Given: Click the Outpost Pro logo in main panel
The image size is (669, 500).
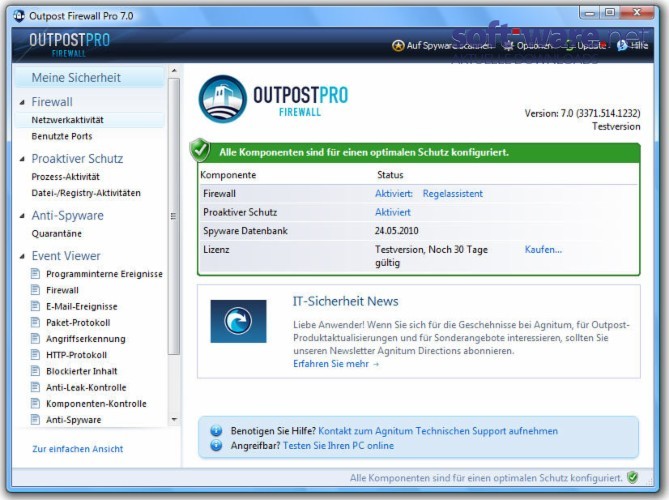Looking at the screenshot, I should [x=273, y=99].
